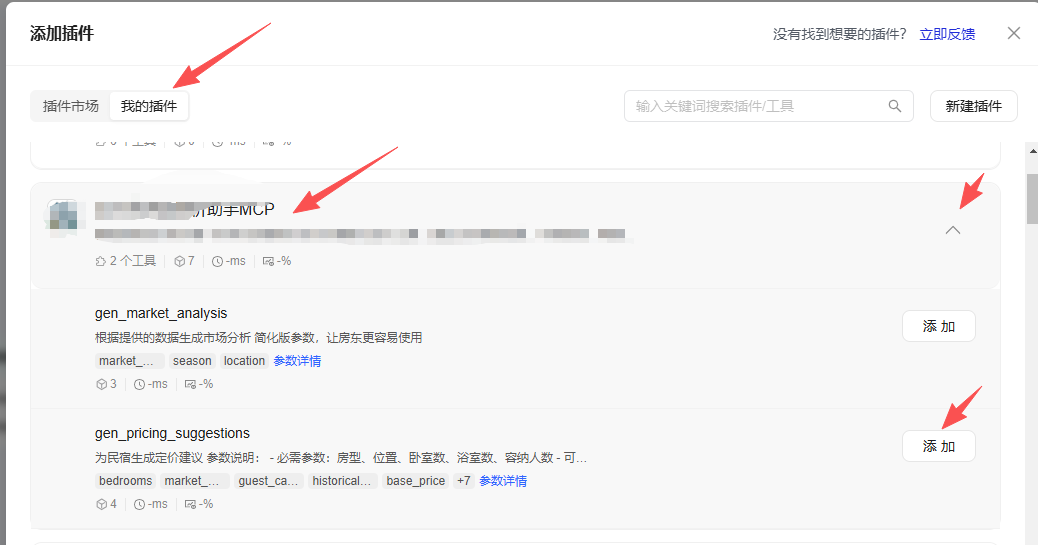This screenshot has height=545, width=1038.
Task: Click the gen_pricing_suggestions tool name
Action: 172,433
